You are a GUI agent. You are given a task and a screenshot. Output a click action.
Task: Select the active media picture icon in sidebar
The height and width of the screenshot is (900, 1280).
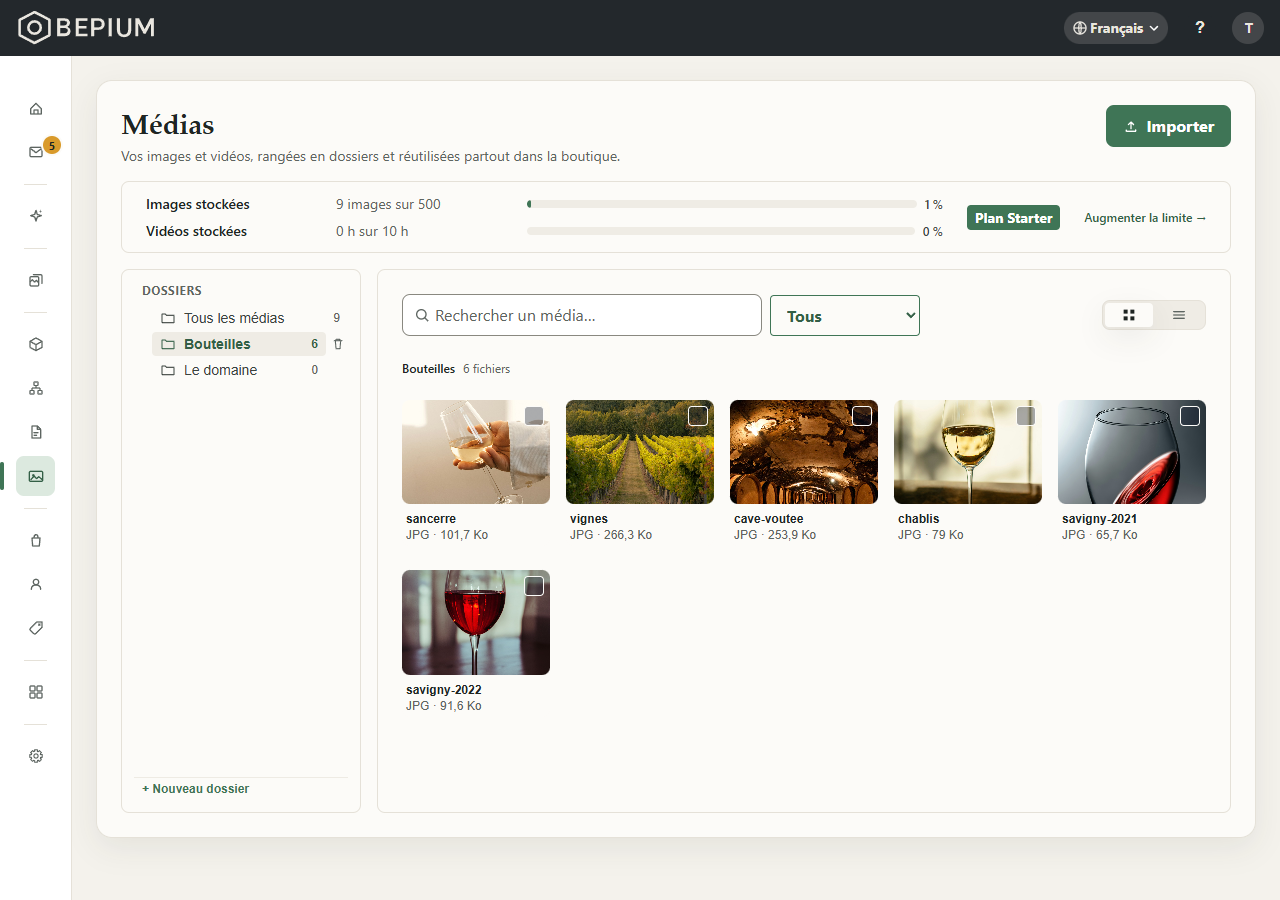36,476
